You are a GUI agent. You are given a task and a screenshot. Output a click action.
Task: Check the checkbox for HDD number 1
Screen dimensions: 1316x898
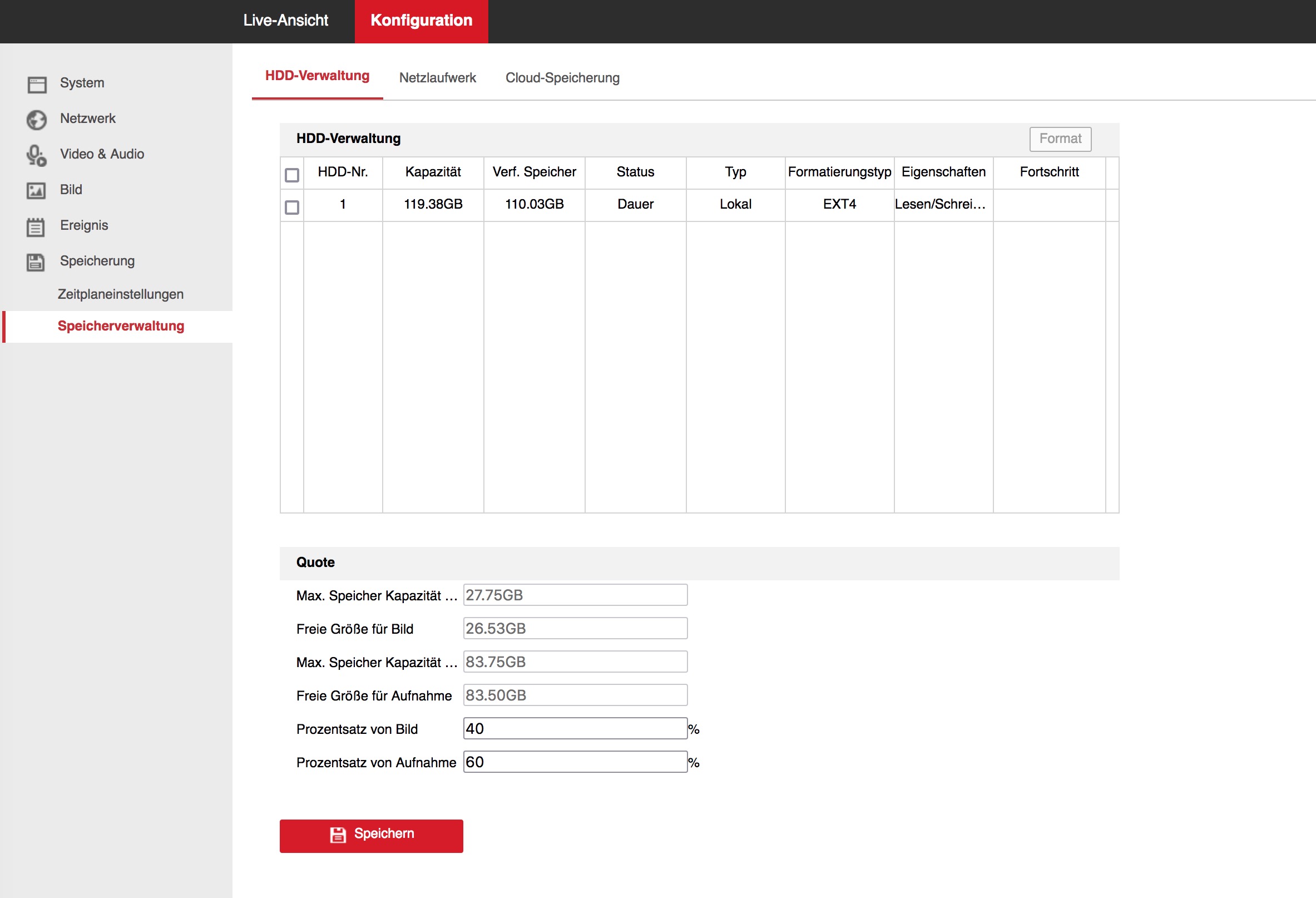click(x=291, y=208)
